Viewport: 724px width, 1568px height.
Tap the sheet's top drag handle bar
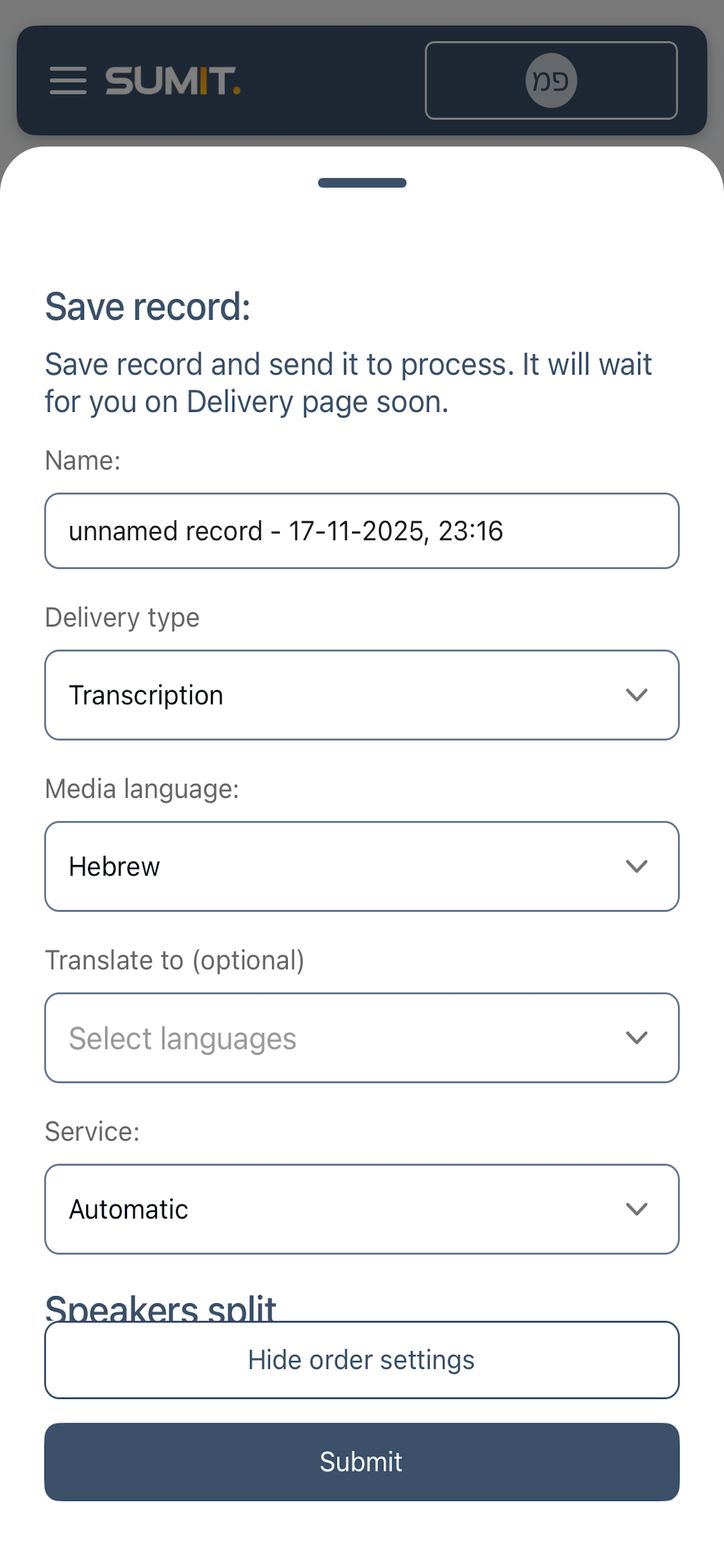click(362, 183)
